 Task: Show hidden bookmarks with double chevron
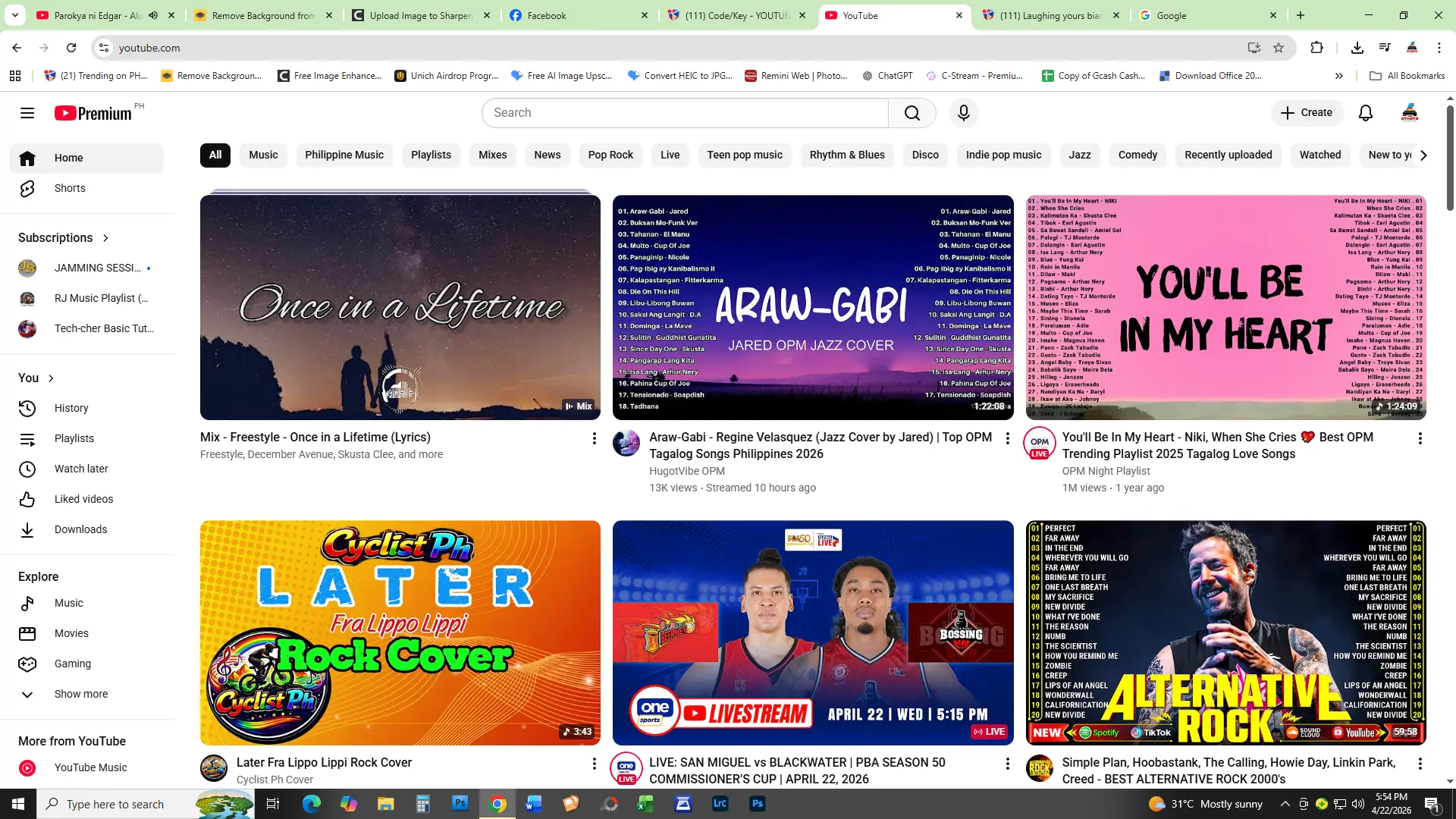[x=1338, y=76]
